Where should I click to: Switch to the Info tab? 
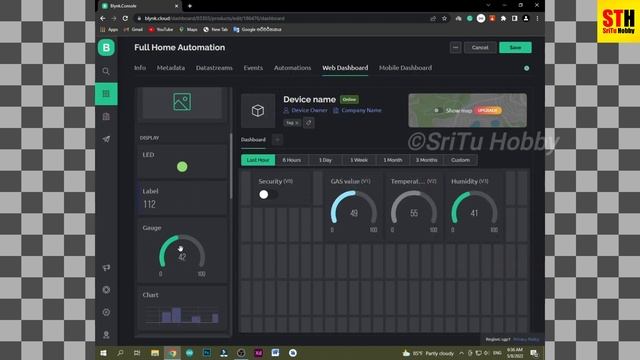click(140, 68)
